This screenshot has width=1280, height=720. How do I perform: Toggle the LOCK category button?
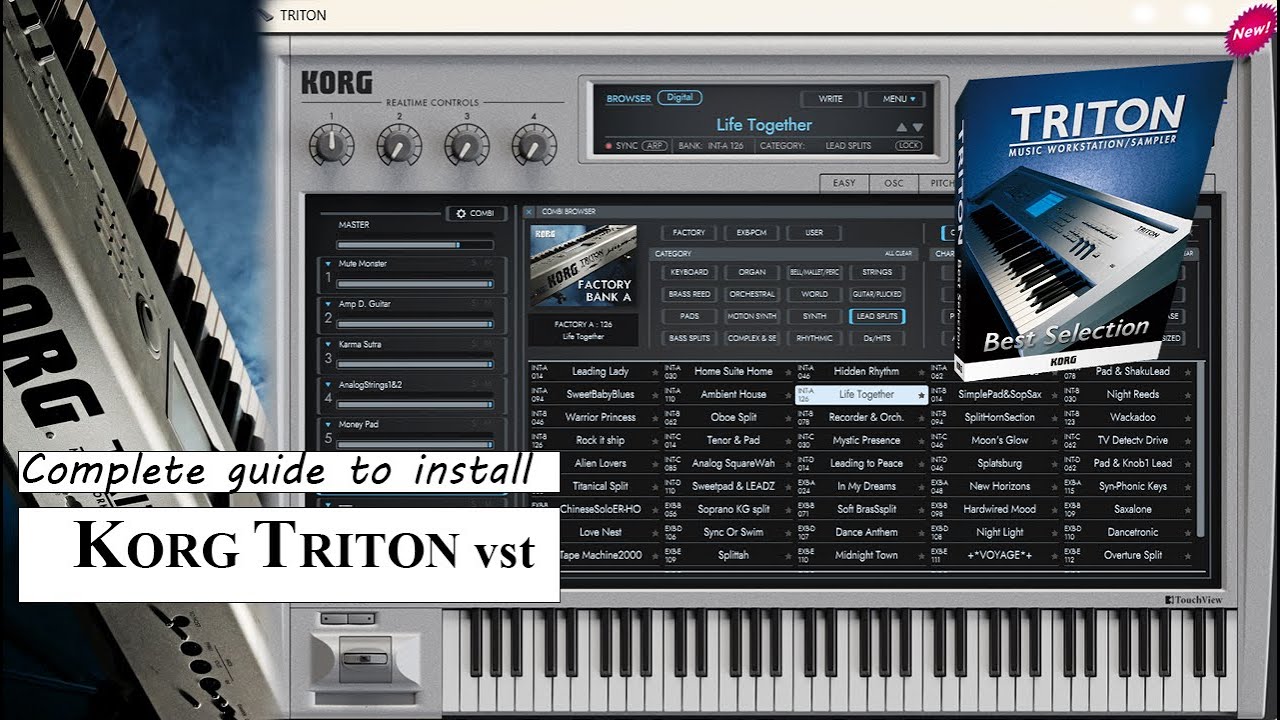(908, 146)
